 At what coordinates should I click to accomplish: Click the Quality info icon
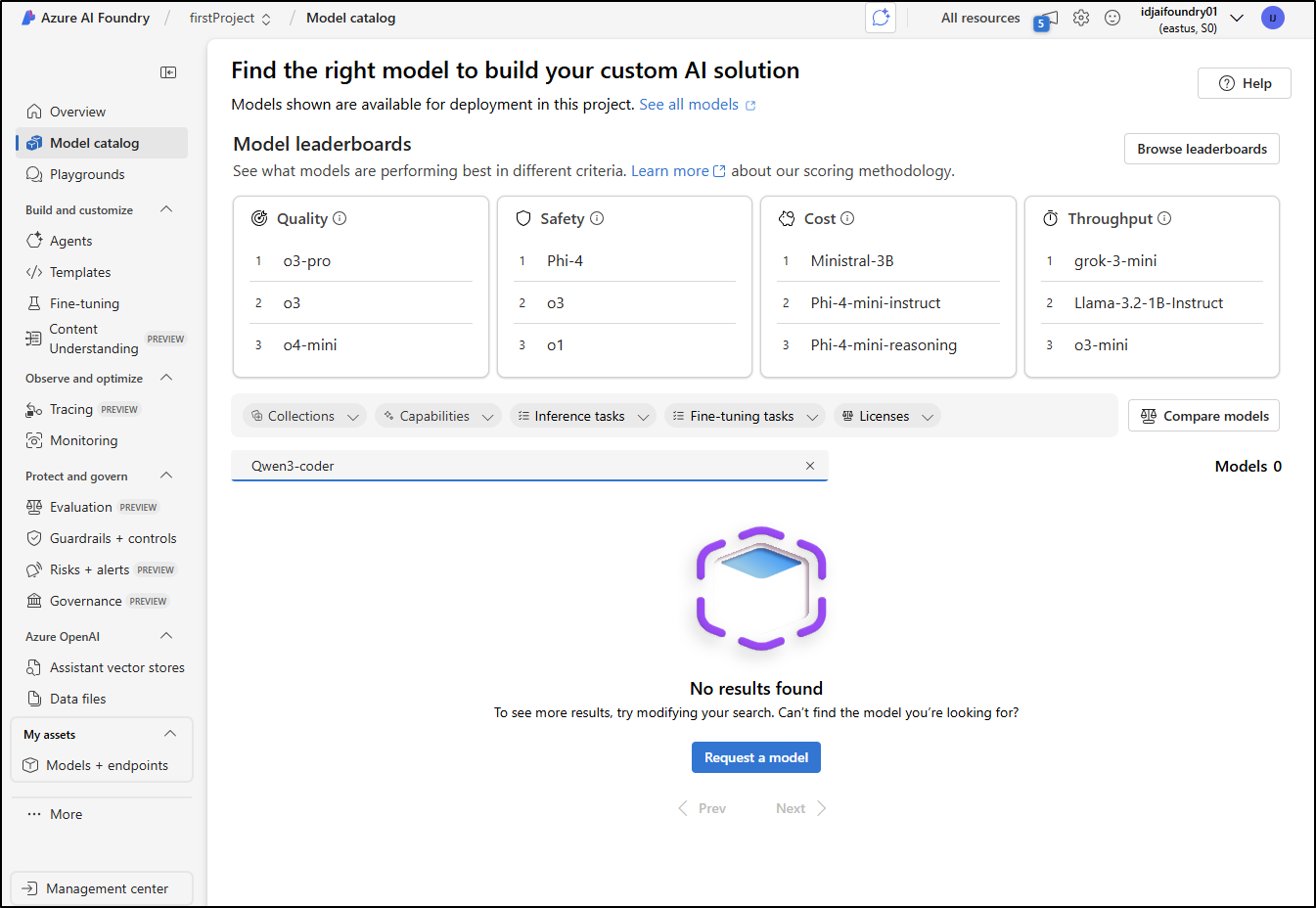tap(340, 218)
